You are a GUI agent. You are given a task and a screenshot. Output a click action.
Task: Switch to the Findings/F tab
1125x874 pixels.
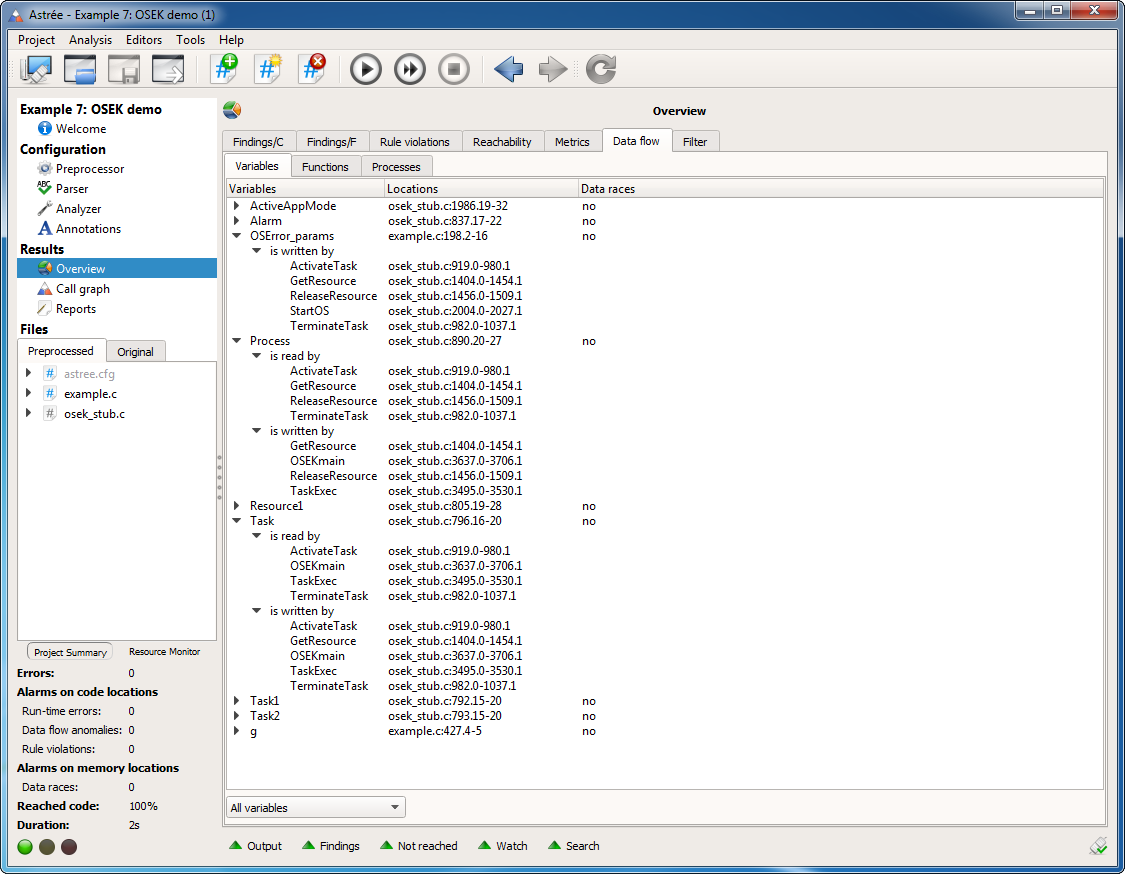tap(331, 142)
